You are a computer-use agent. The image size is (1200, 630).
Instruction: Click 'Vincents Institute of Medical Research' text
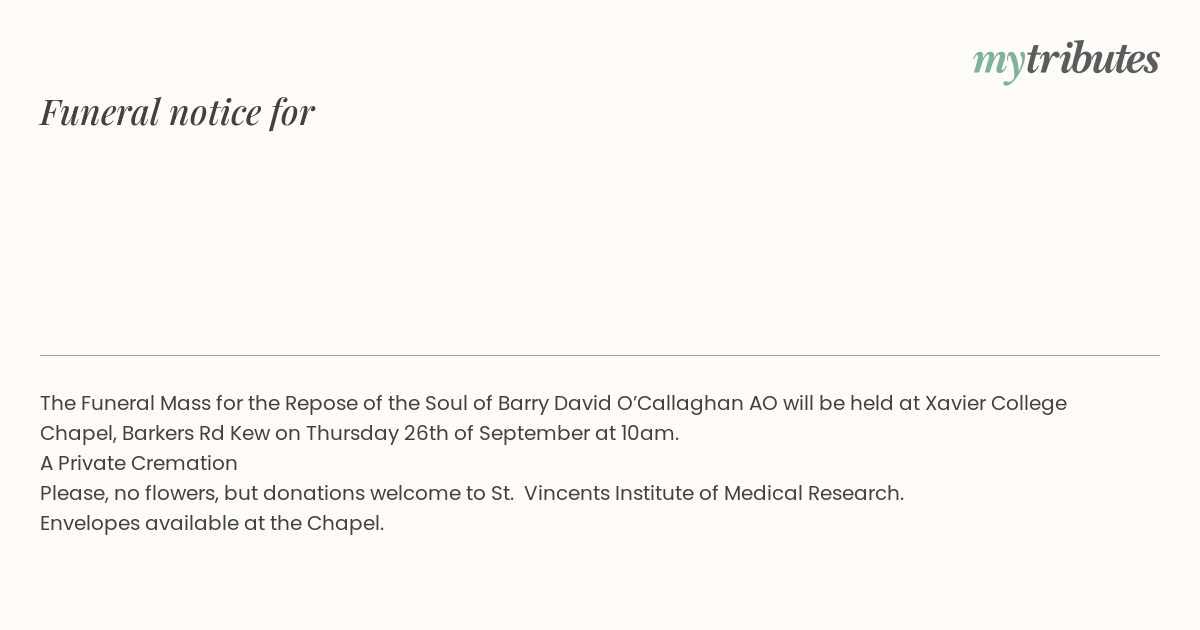coord(713,493)
